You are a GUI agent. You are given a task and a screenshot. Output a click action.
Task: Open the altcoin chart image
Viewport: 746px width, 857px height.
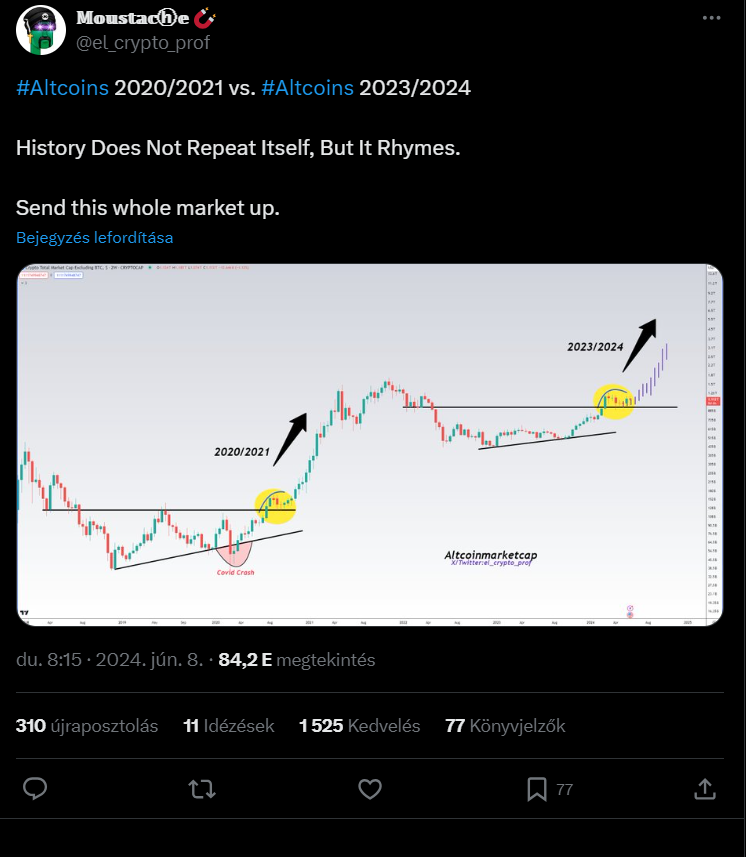pyautogui.click(x=370, y=445)
